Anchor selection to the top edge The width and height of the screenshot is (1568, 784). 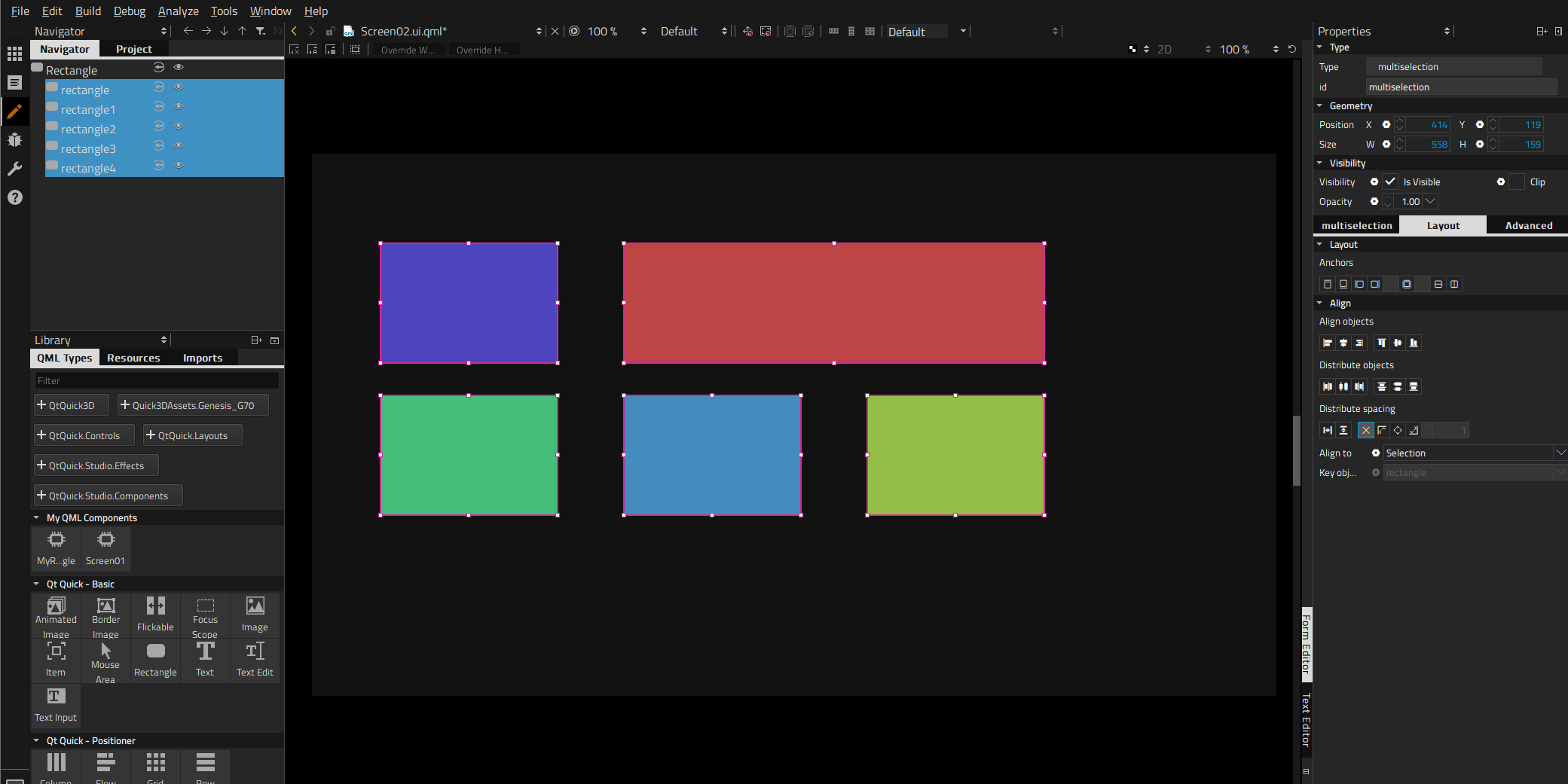click(x=1328, y=284)
